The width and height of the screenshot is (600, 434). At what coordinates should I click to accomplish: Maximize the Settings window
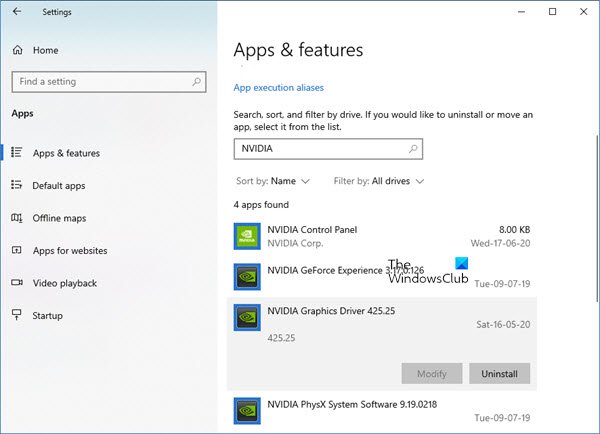[x=552, y=11]
